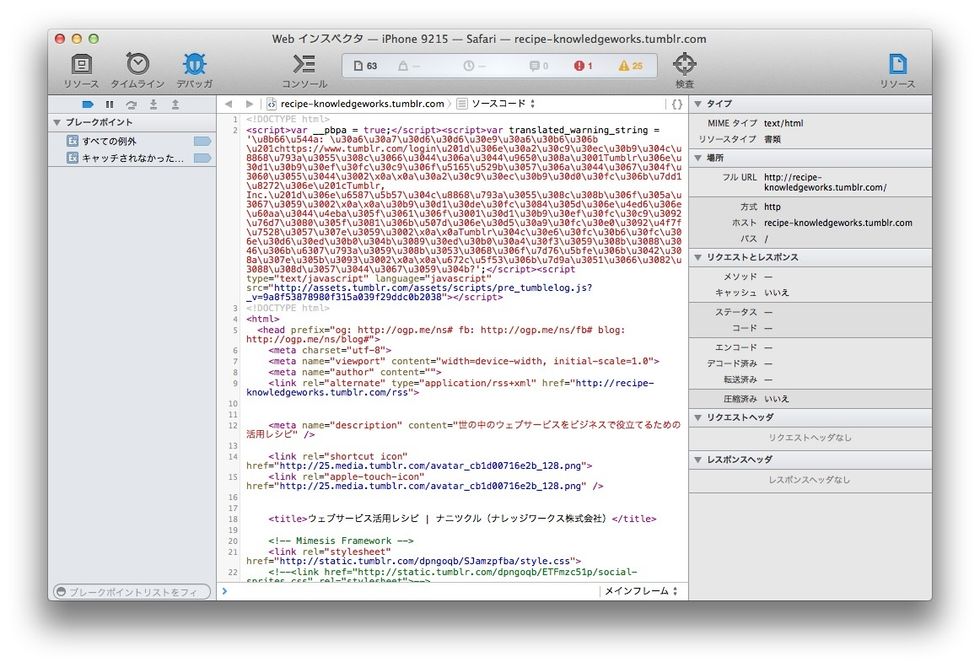Click the back navigation arrow button
This screenshot has width=980, height=667.
228,103
